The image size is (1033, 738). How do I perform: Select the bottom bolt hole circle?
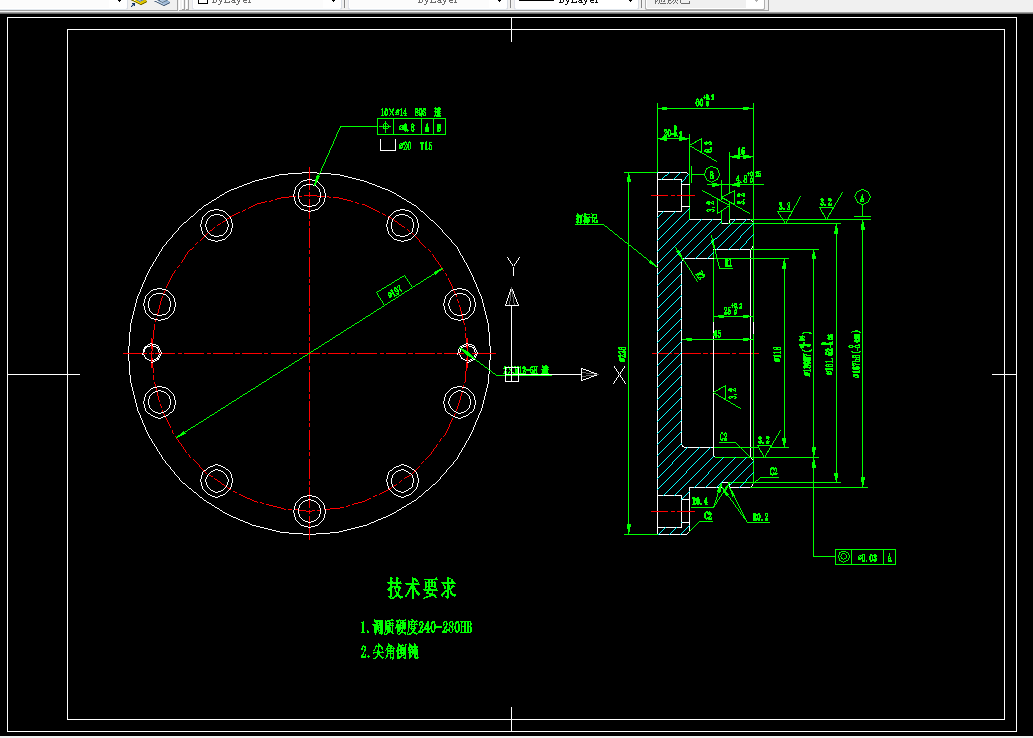click(310, 511)
